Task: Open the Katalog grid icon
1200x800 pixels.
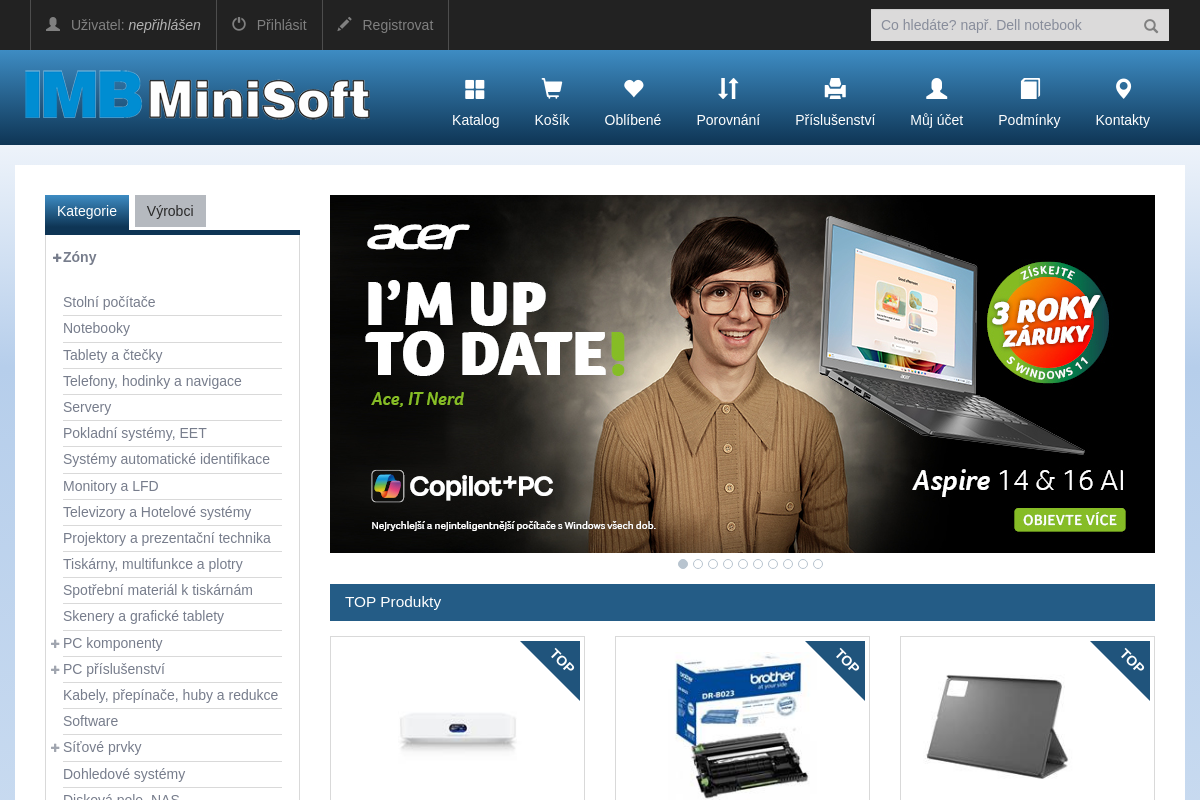Action: (475, 90)
